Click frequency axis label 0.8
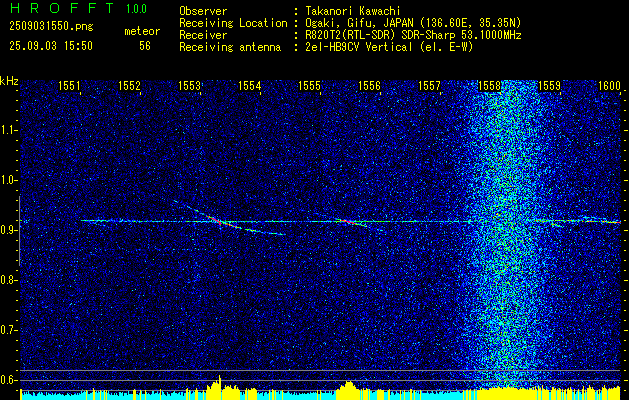Image resolution: width=629 pixels, height=400 pixels. point(8,280)
